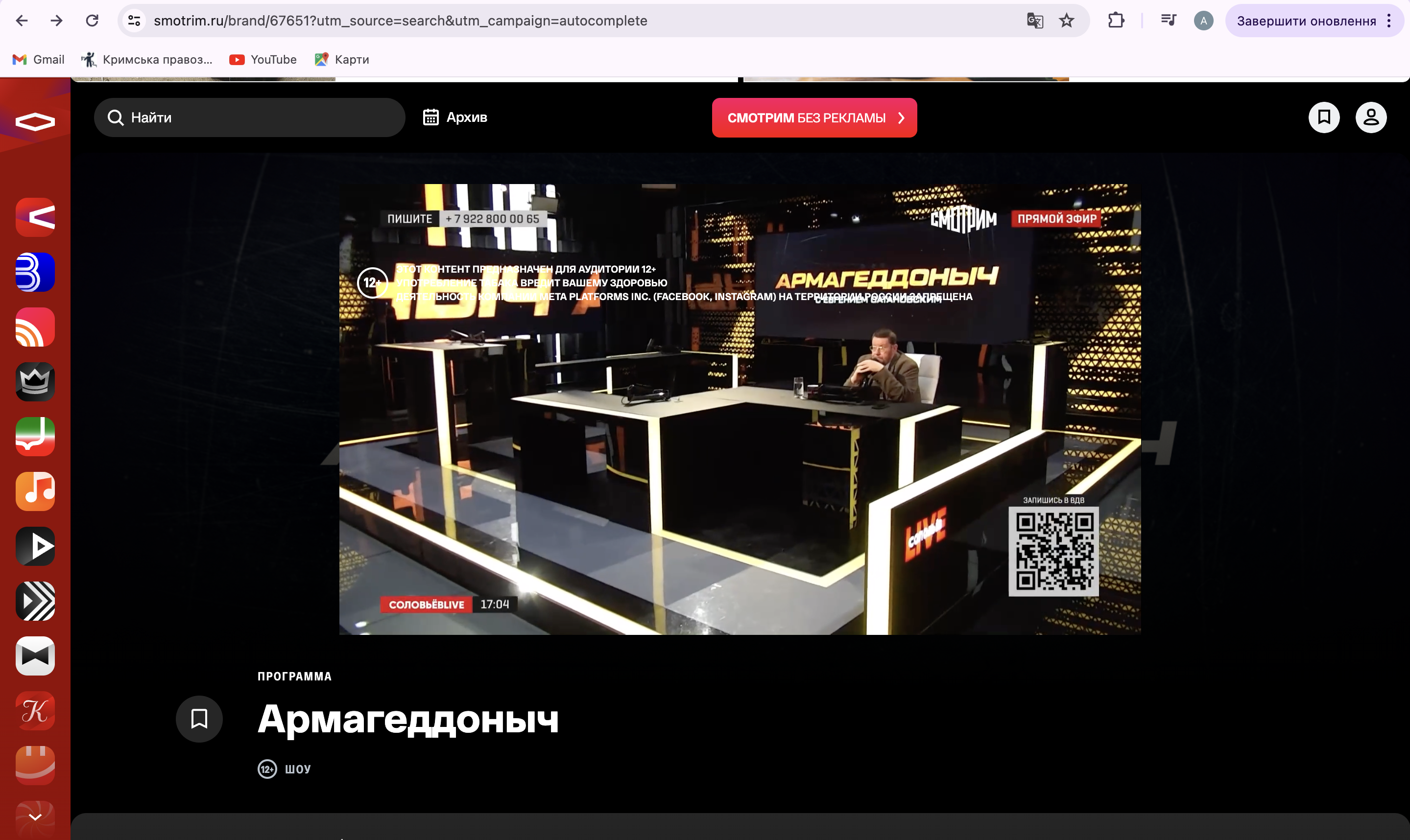Open the red radio-waves sidebar icon

coord(35,327)
